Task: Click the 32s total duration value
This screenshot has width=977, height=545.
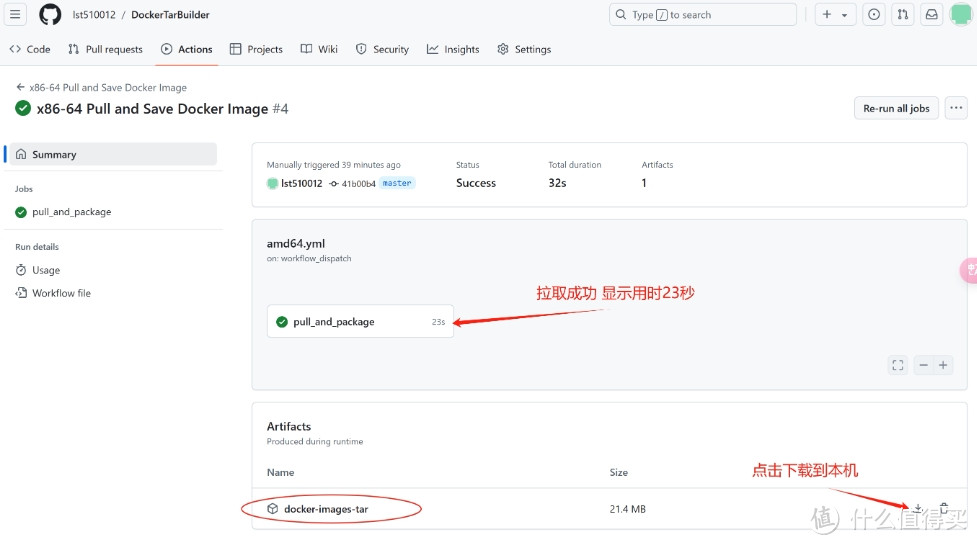Action: point(557,183)
